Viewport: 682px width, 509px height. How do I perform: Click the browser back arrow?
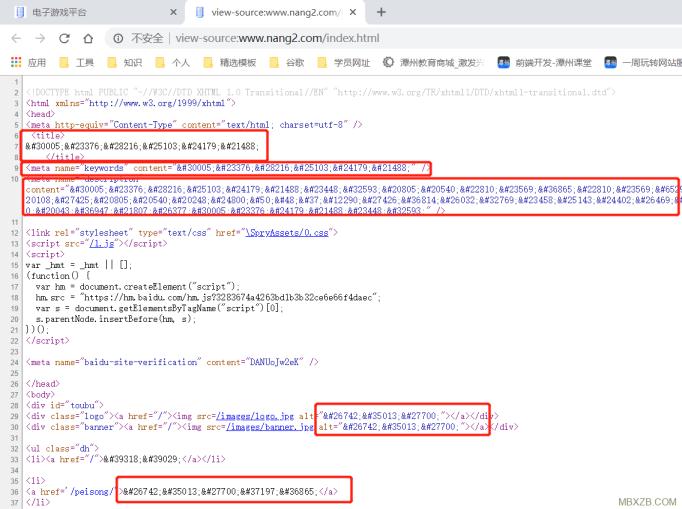pyautogui.click(x=16, y=39)
